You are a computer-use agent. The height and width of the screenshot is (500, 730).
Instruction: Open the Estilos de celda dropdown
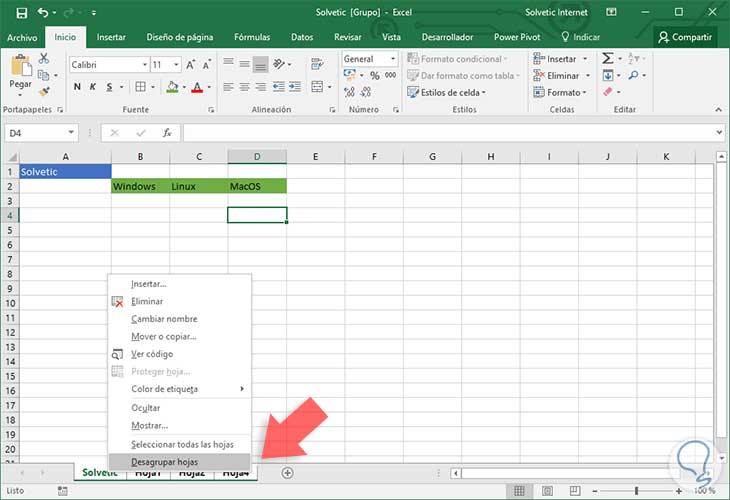coord(446,93)
